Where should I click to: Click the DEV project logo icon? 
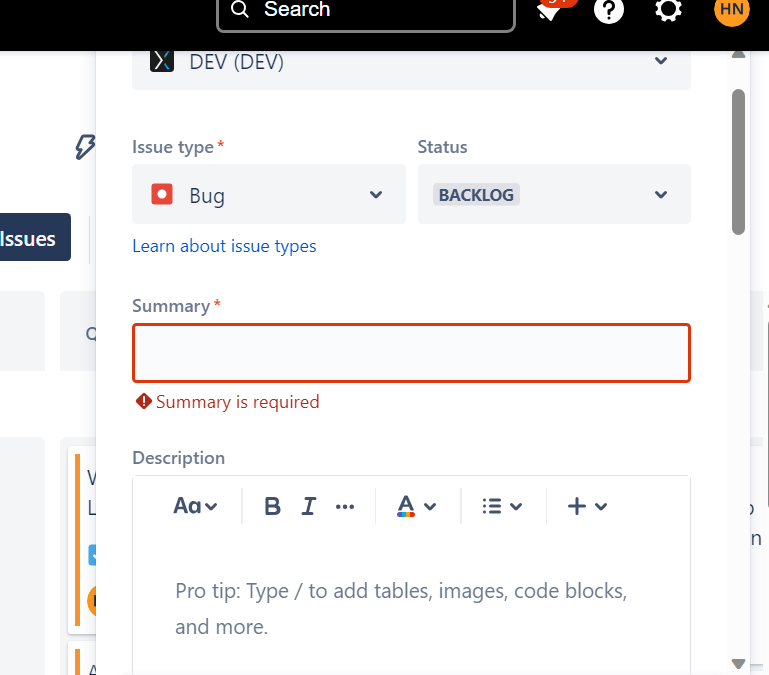162,61
